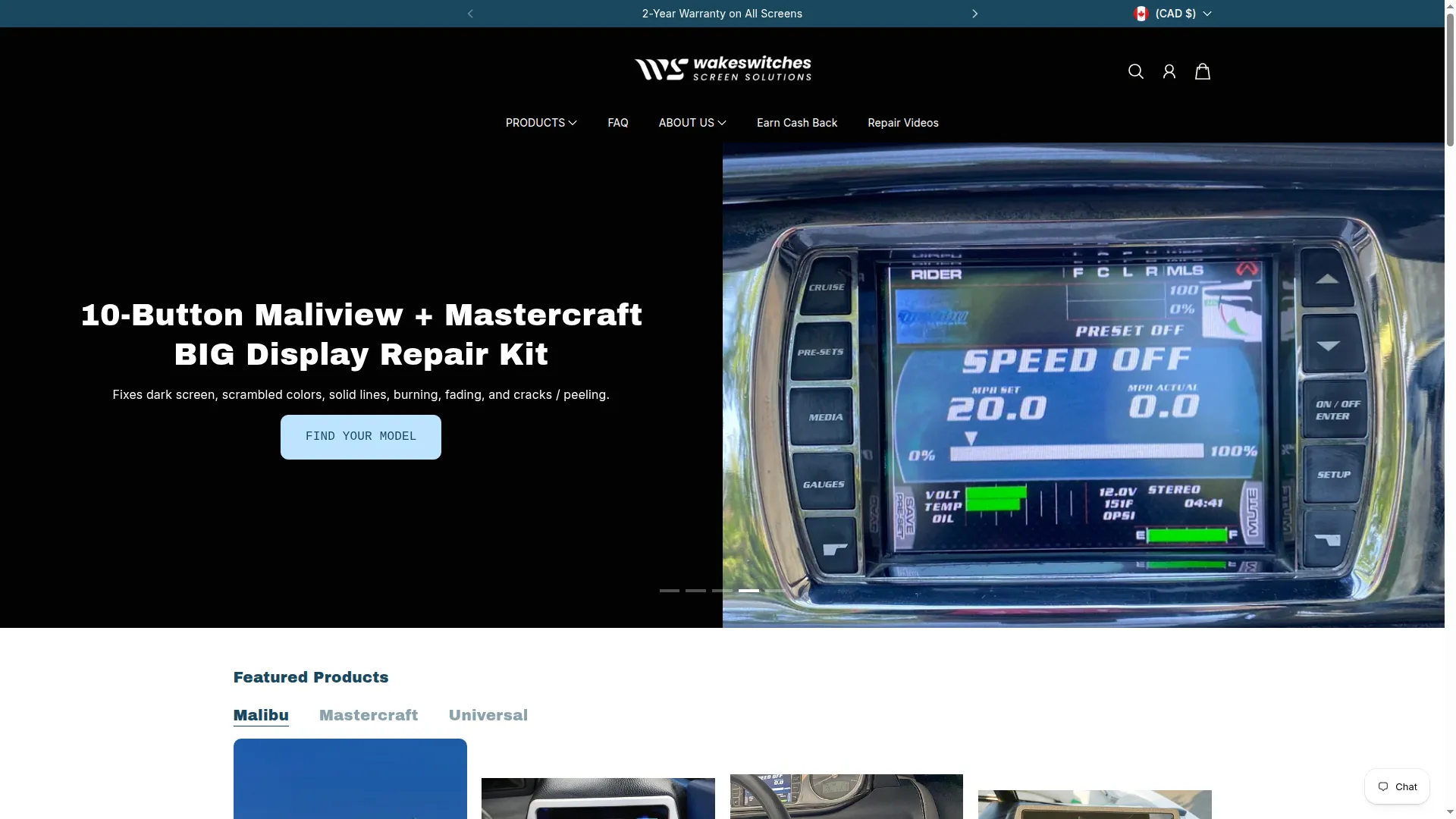Open the fourth featured product card image
Viewport: 1456px width, 819px height.
[x=1094, y=805]
